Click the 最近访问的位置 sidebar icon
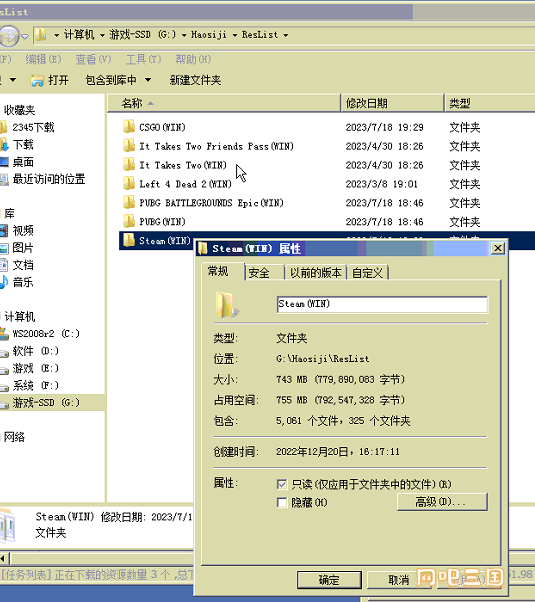The image size is (535, 602). click(4, 179)
